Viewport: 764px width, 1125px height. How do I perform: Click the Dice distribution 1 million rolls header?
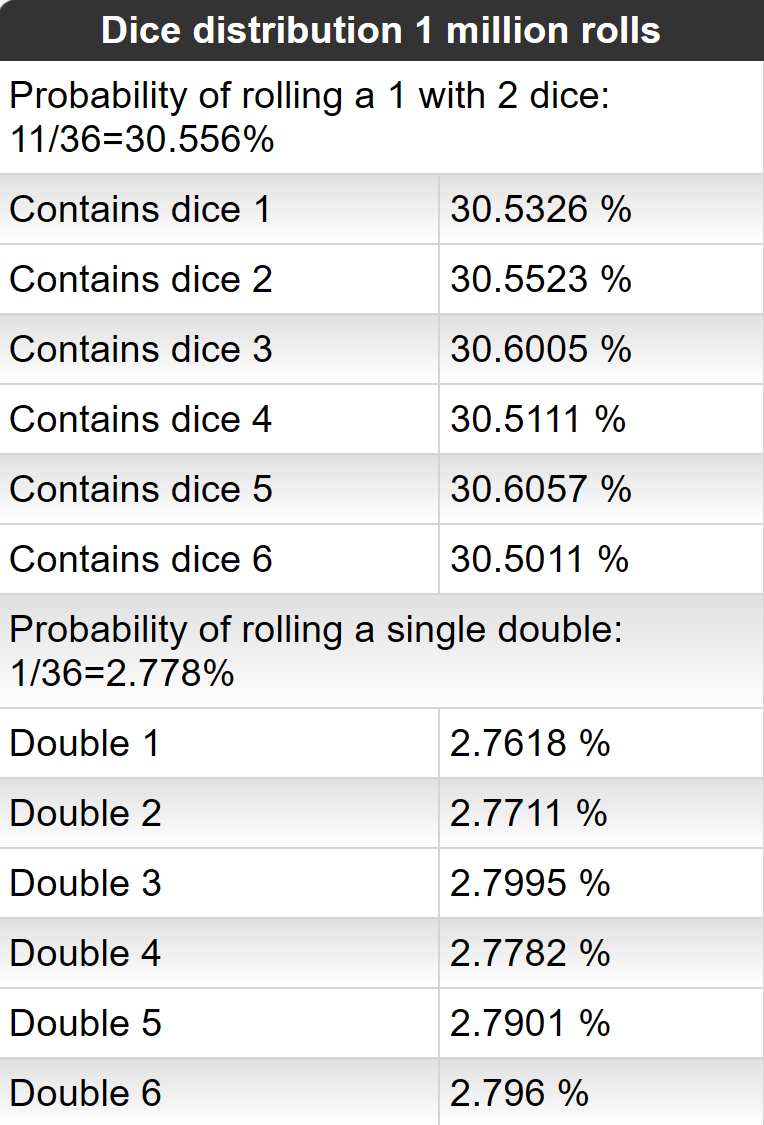(381, 31)
